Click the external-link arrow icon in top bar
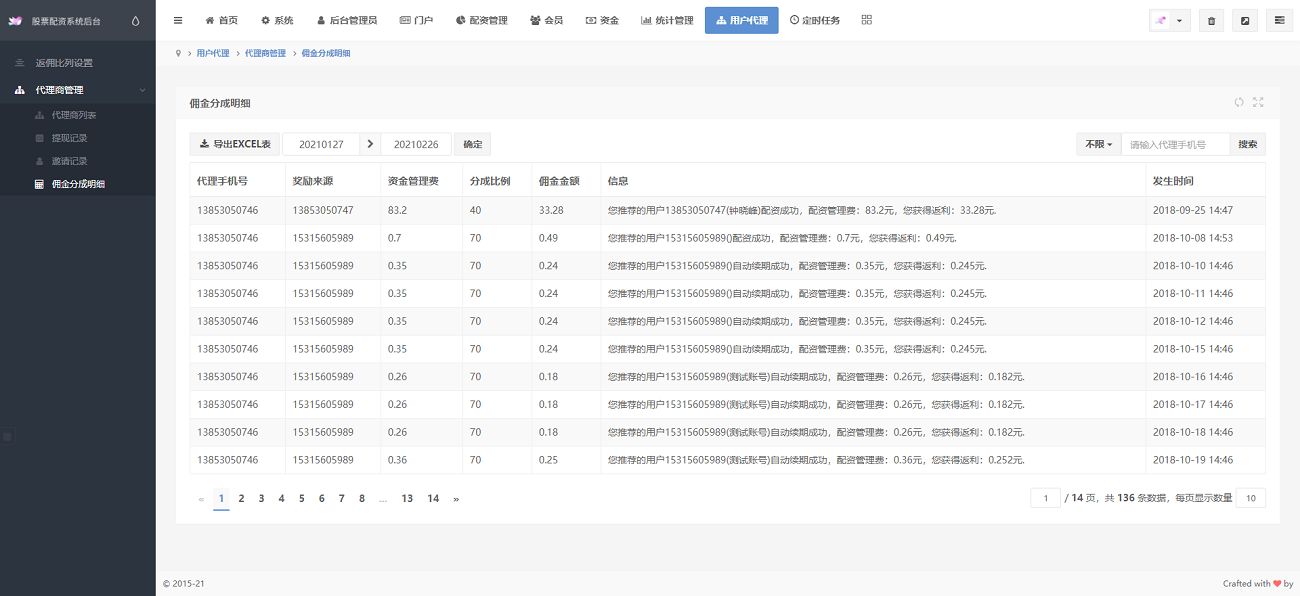1300x596 pixels. point(1245,21)
